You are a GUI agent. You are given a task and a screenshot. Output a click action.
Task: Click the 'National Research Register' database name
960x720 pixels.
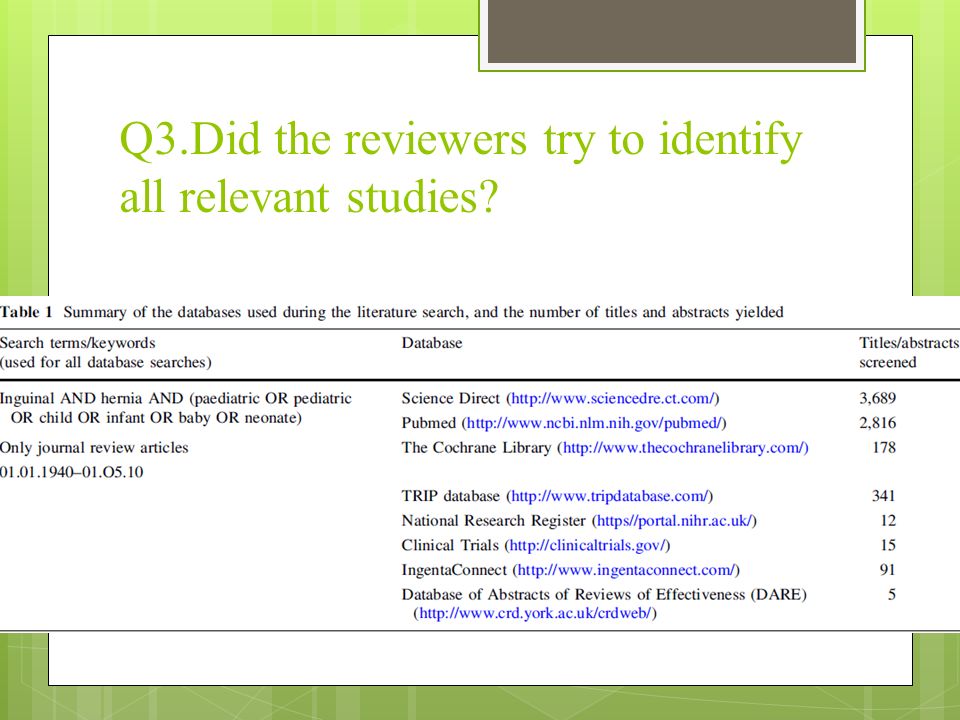coord(493,520)
